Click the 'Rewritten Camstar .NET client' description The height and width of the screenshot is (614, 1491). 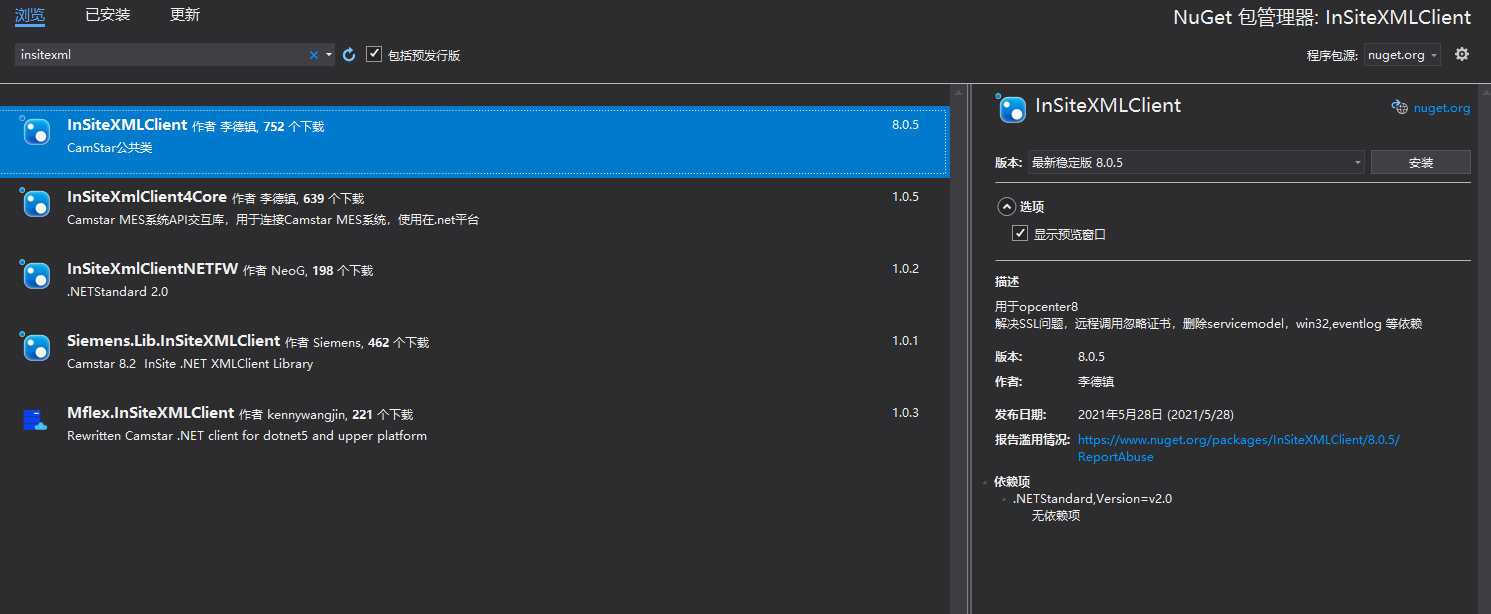247,436
